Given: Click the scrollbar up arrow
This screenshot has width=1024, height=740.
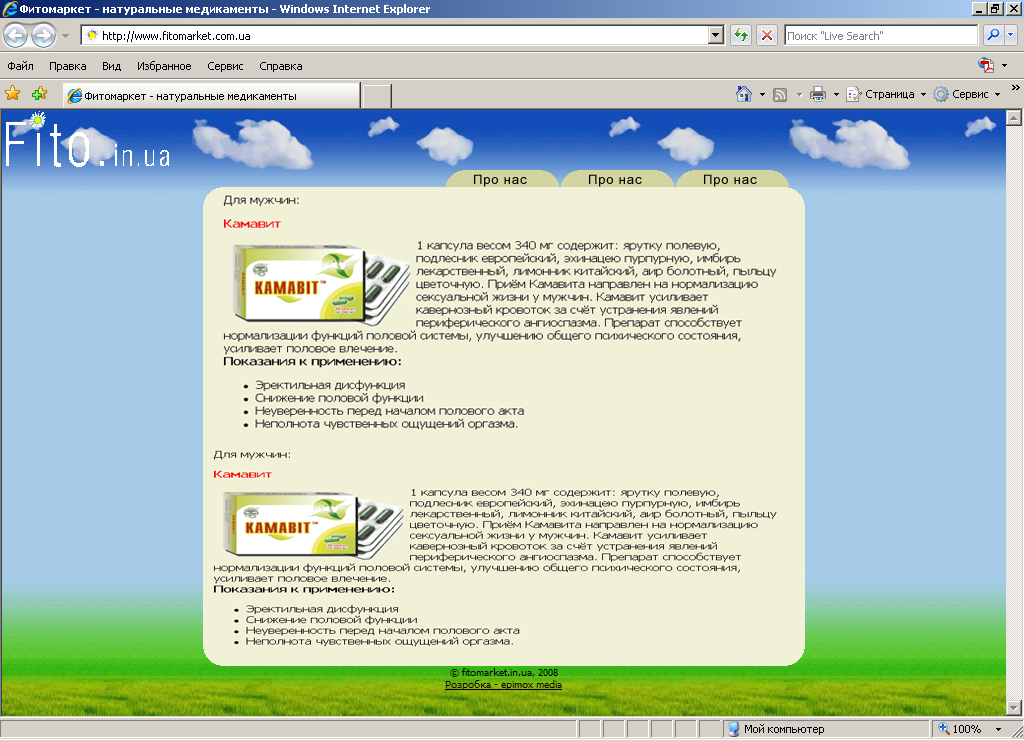Looking at the screenshot, I should tap(1014, 118).
